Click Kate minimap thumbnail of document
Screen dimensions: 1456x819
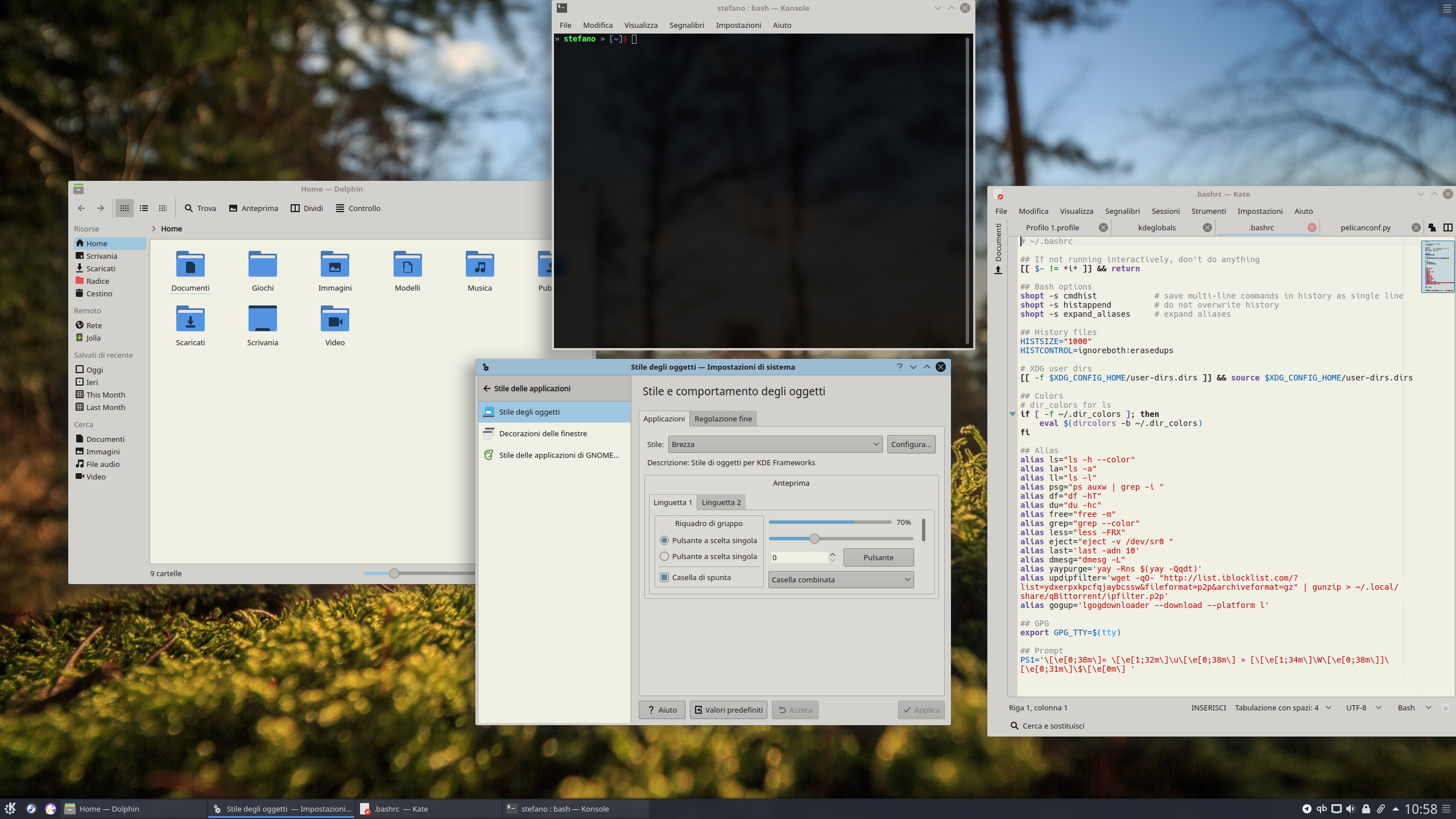pos(1438,267)
